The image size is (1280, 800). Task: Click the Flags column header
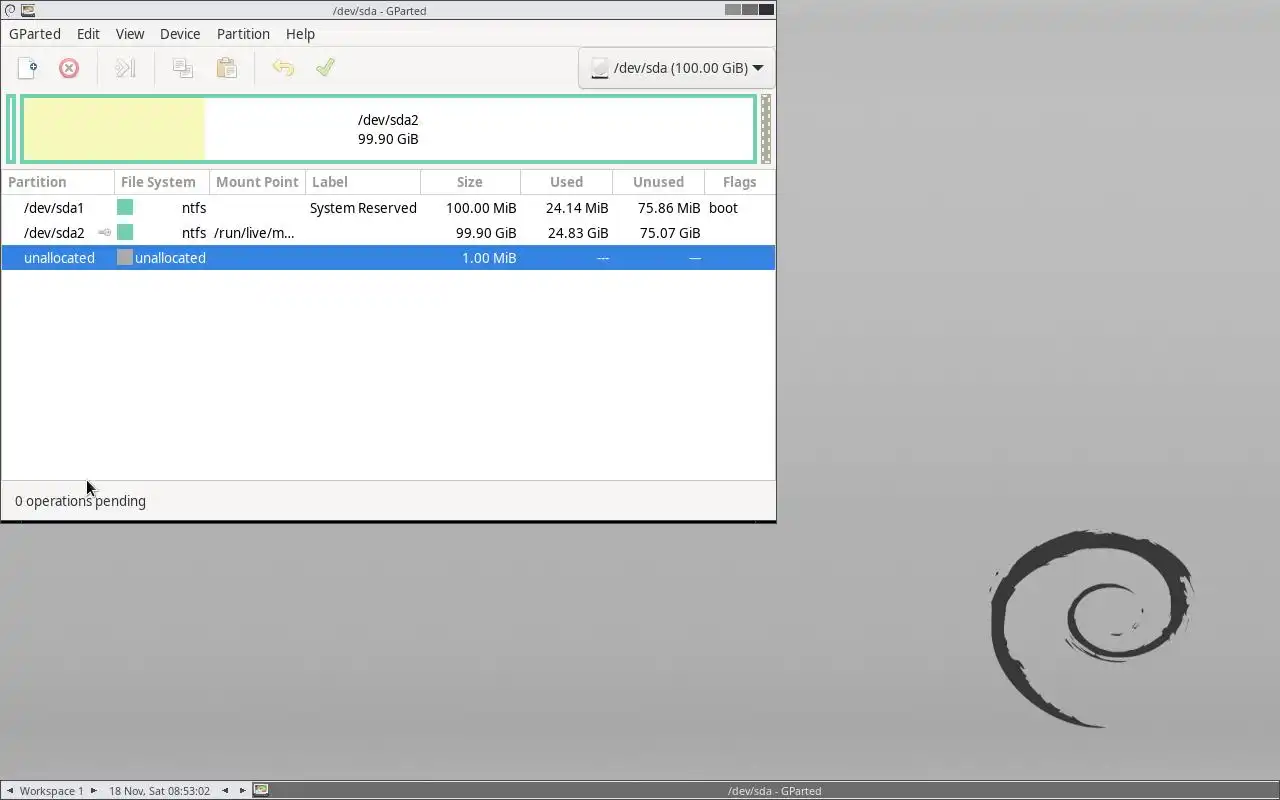pyautogui.click(x=740, y=182)
